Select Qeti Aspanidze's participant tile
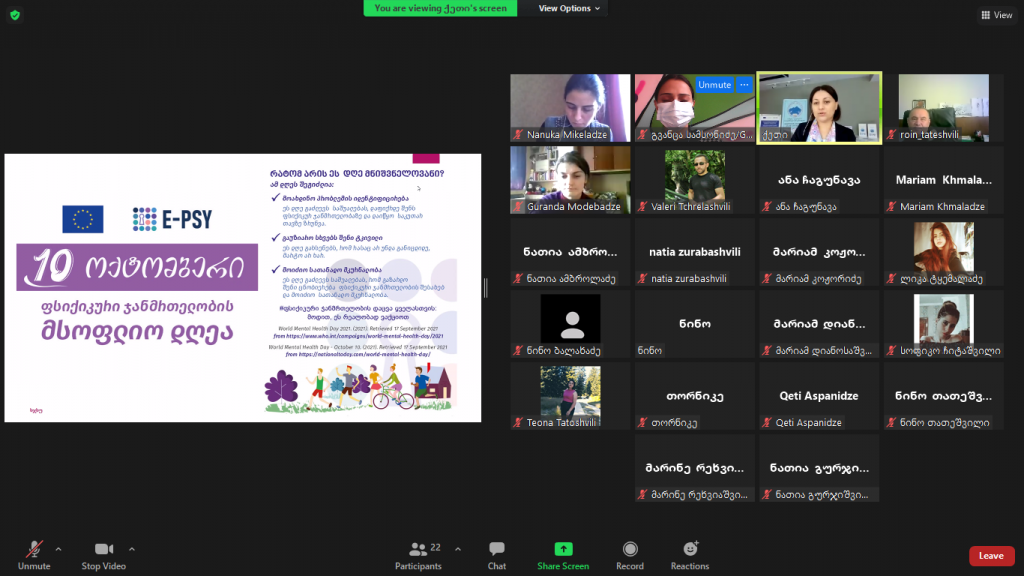The image size is (1024, 576). pos(819,396)
